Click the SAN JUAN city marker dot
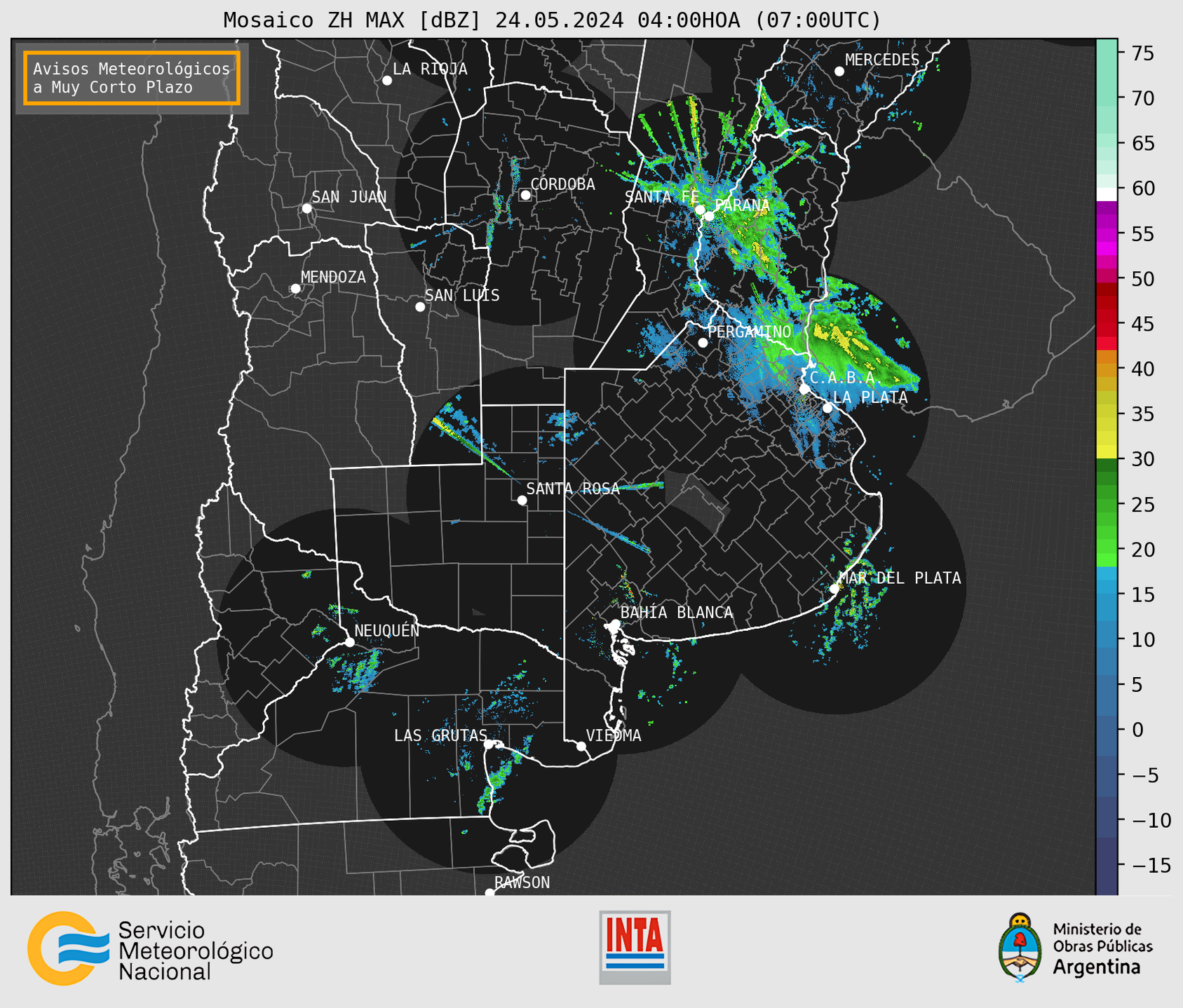The height and width of the screenshot is (1008, 1183). tap(307, 209)
